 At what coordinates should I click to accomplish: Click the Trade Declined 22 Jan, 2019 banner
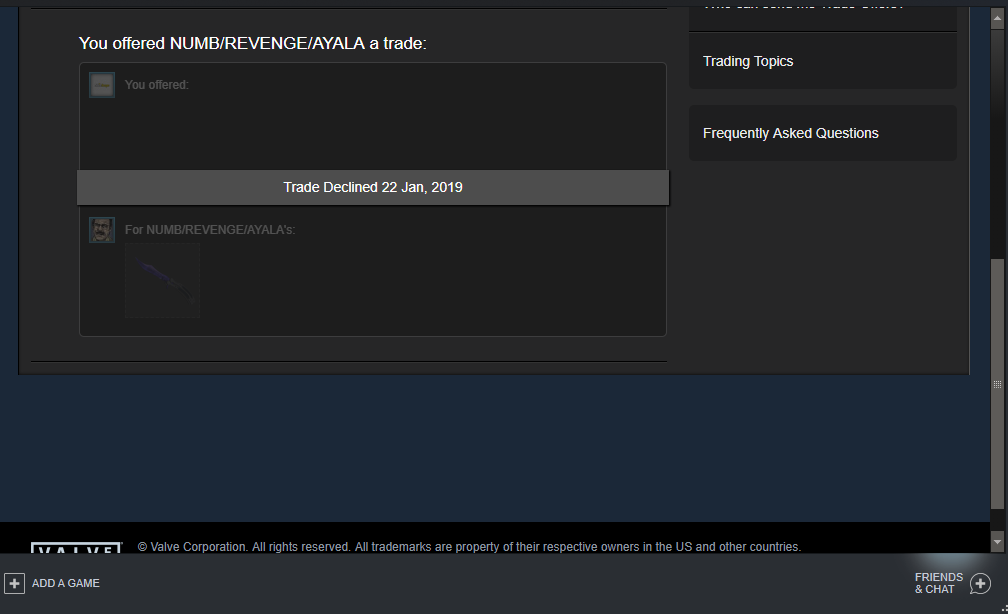[373, 187]
